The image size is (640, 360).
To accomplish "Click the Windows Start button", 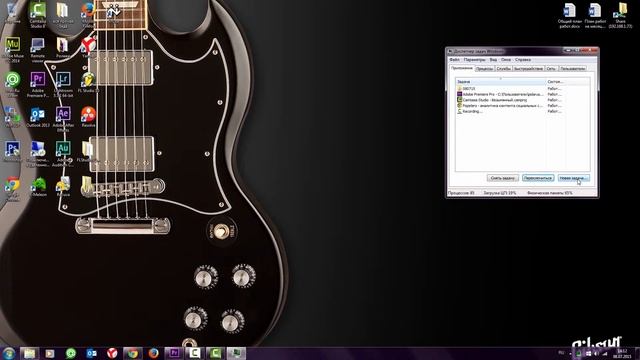I will click(9, 353).
